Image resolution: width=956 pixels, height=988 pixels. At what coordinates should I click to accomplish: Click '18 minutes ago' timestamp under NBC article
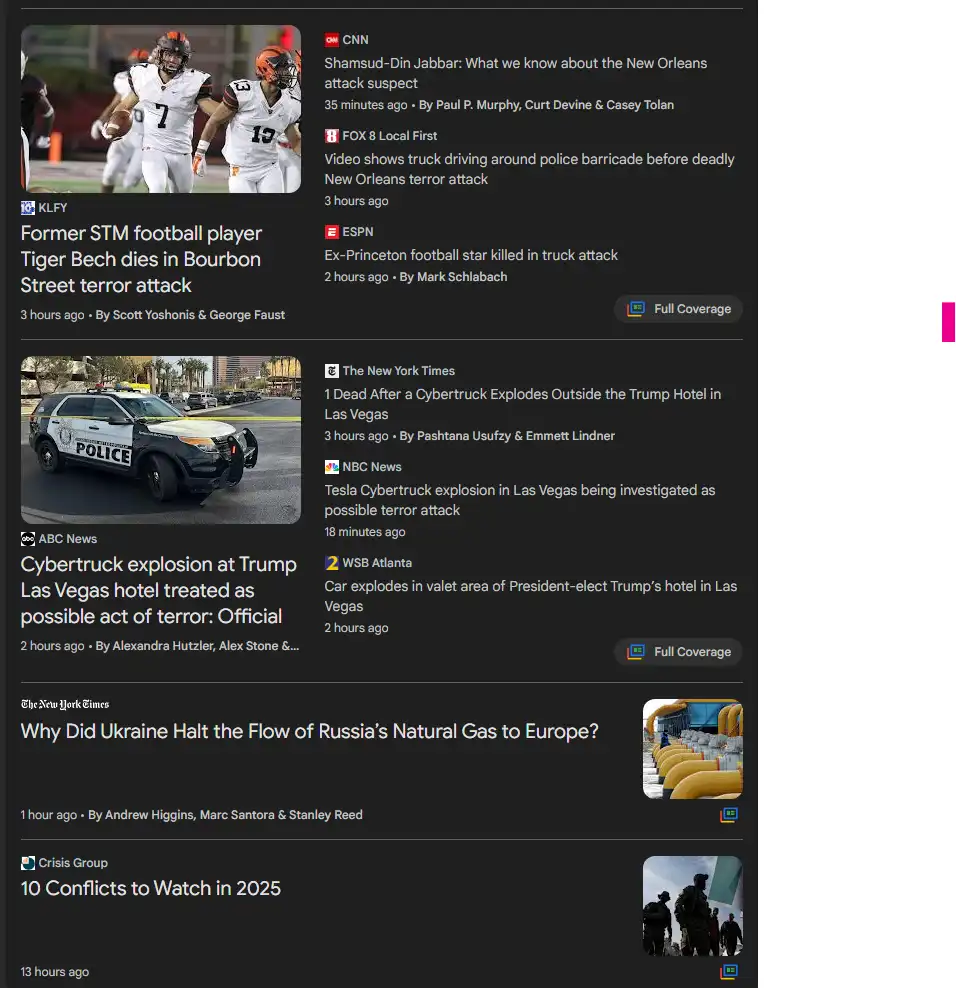(x=365, y=532)
